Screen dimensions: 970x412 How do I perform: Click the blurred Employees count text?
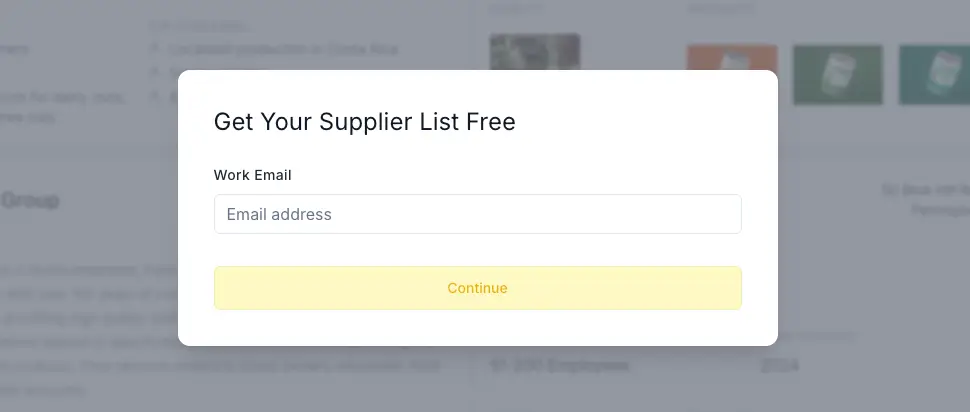click(x=560, y=366)
